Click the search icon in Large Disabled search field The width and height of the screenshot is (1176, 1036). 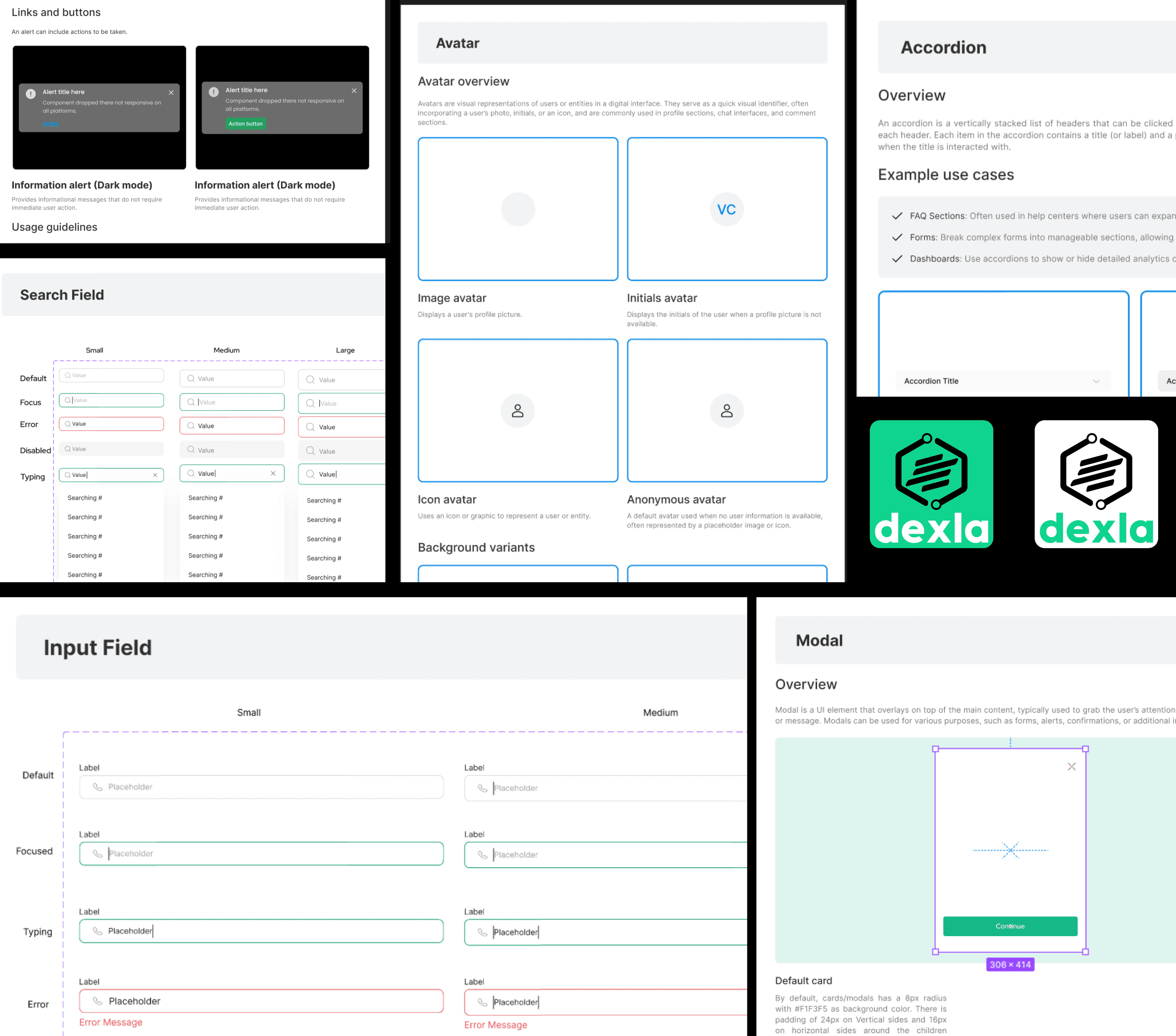click(311, 451)
